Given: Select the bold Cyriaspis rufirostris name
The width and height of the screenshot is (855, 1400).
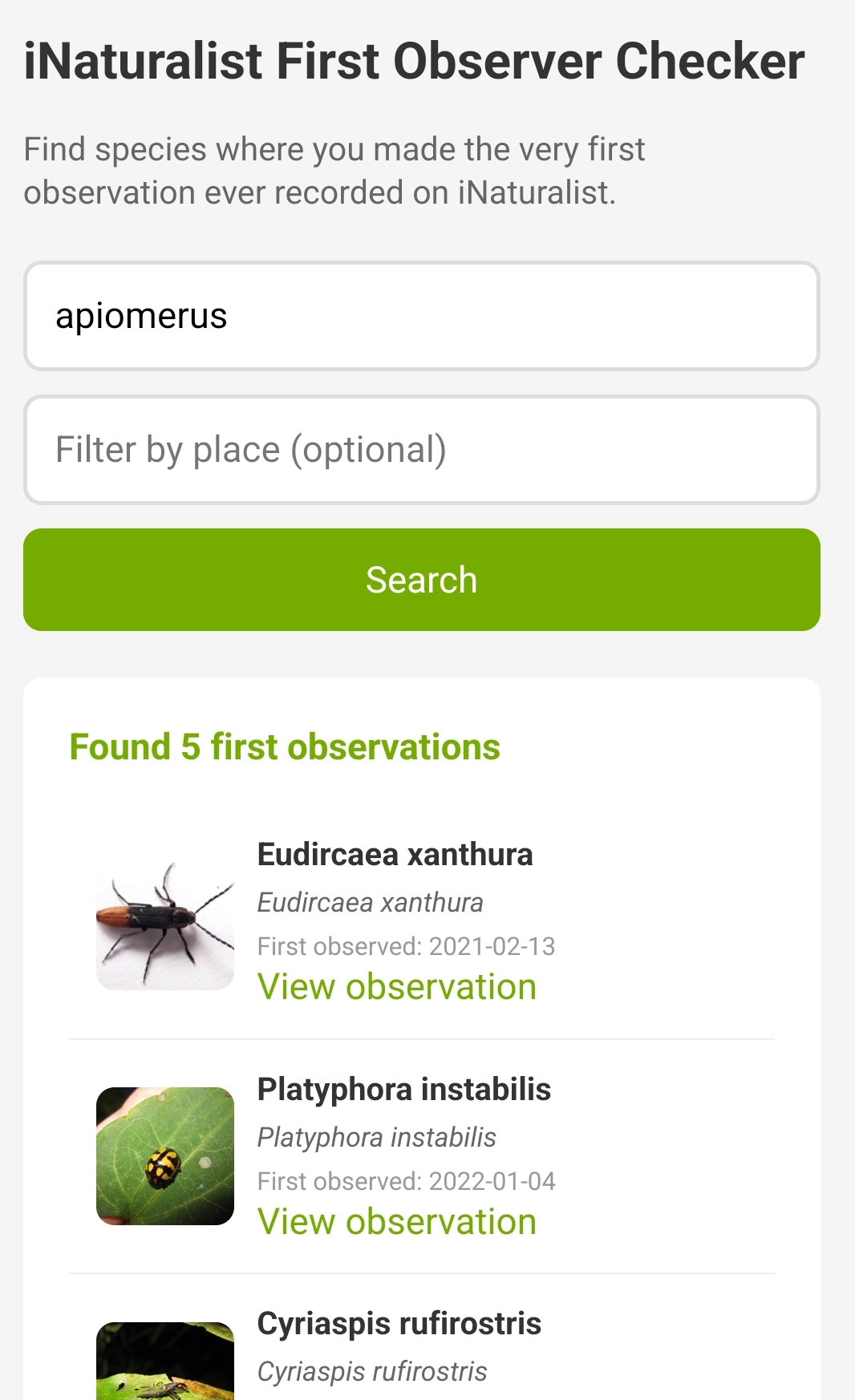Looking at the screenshot, I should pyautogui.click(x=399, y=1324).
